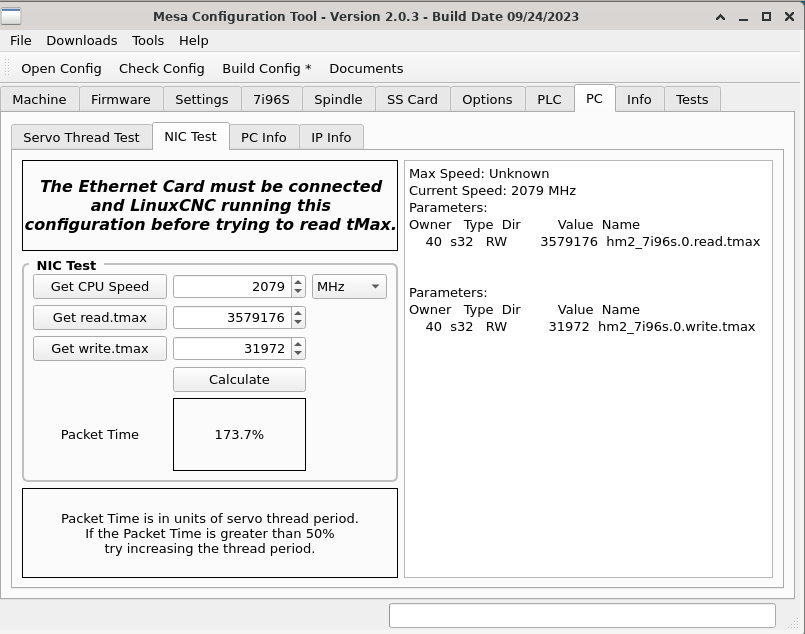Switch to the Machine tab
The height and width of the screenshot is (634, 805).
click(40, 99)
